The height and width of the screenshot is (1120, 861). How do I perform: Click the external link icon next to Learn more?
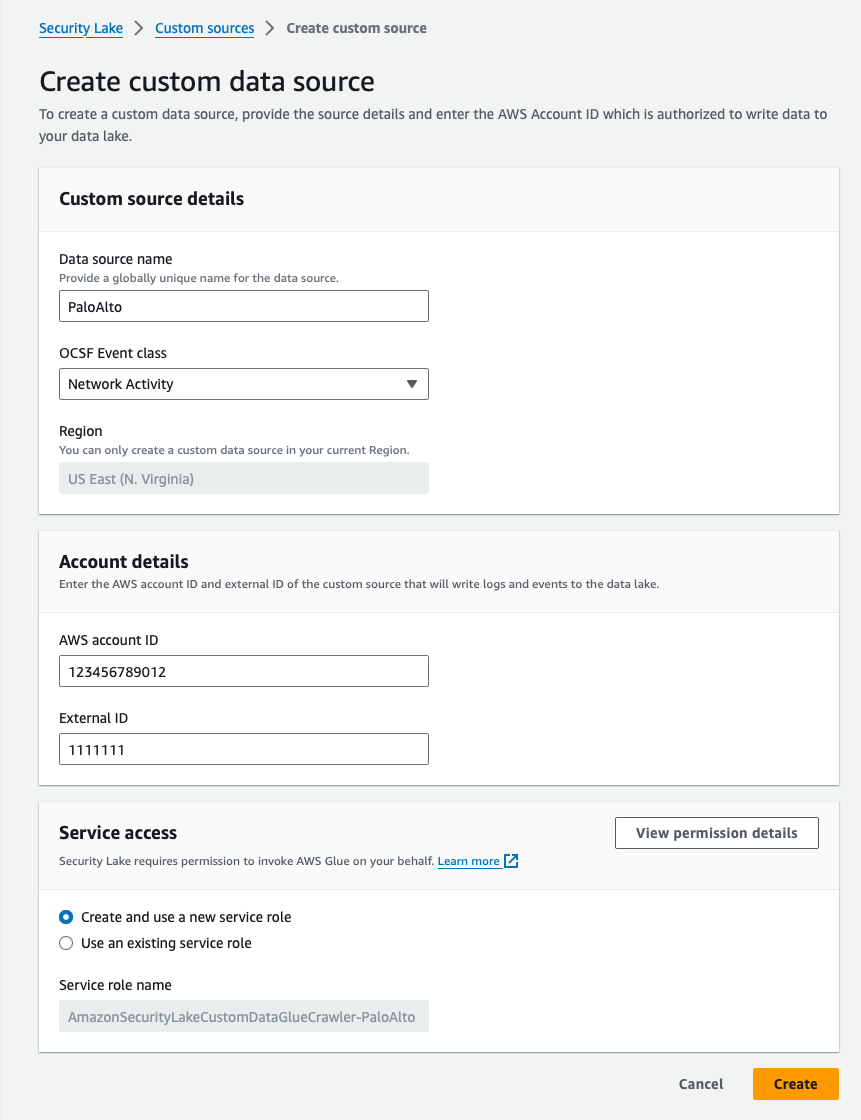tap(511, 861)
